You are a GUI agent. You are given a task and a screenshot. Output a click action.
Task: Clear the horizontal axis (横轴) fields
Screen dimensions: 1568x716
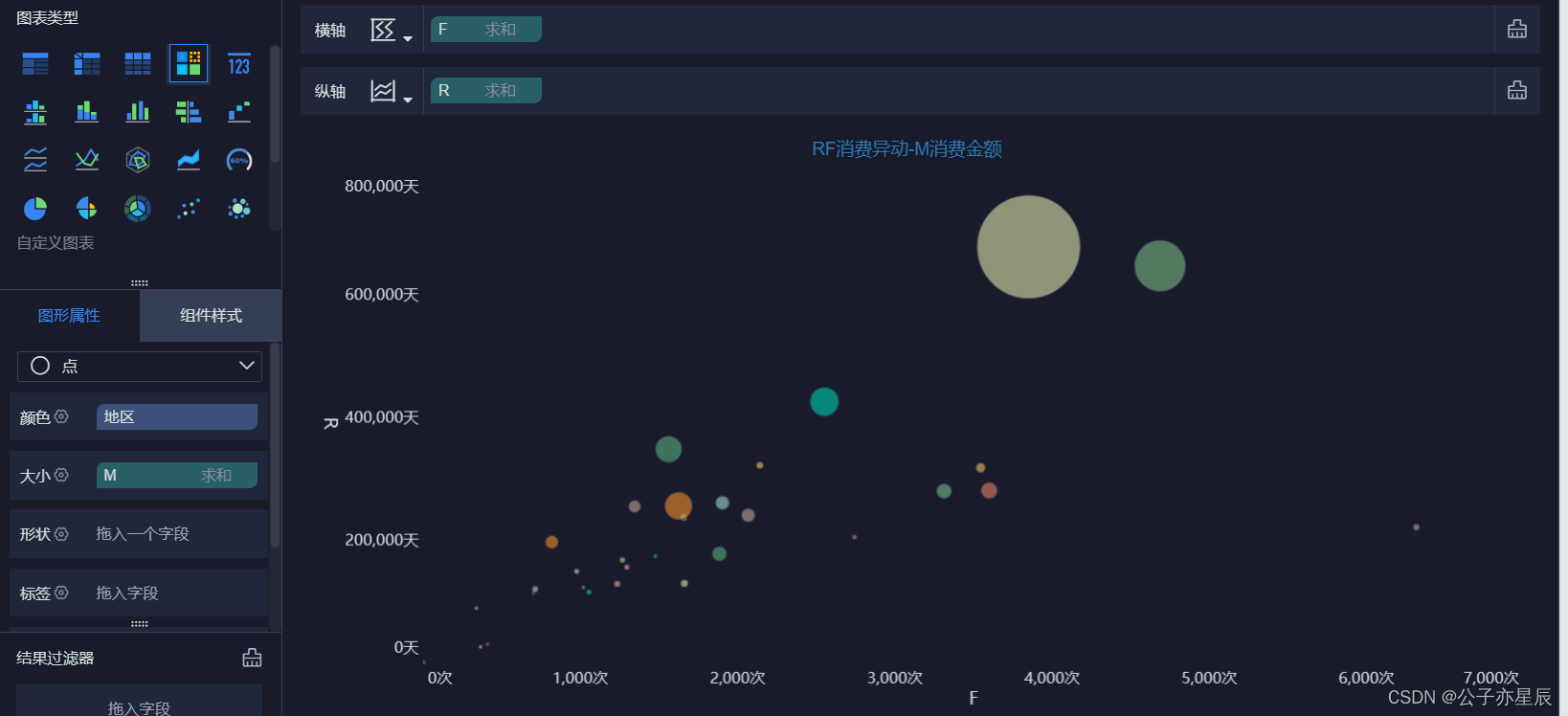(x=1517, y=29)
